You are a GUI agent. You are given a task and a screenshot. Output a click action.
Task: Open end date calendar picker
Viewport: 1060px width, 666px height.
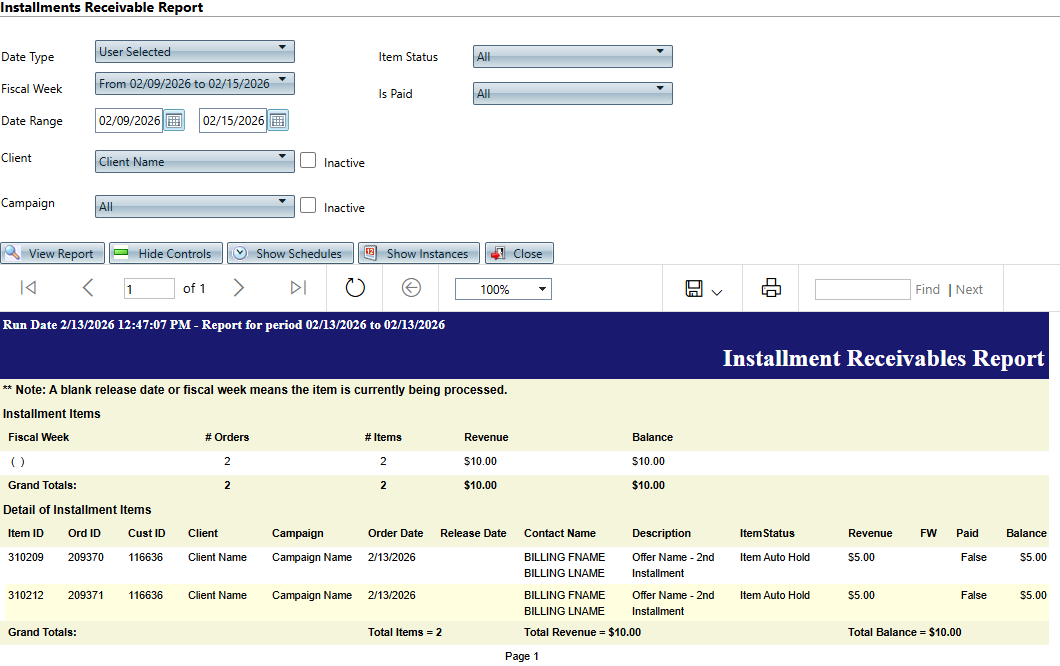(x=278, y=121)
